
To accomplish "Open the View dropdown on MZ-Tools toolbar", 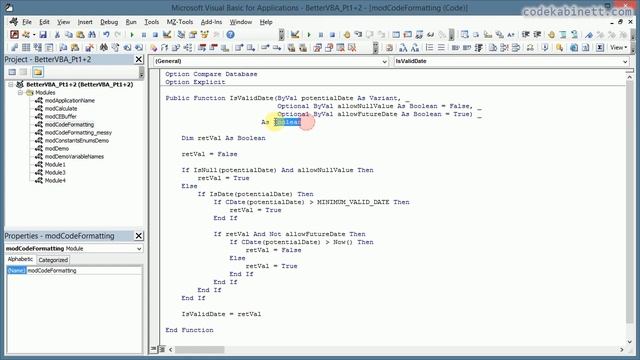I will [619, 48].
